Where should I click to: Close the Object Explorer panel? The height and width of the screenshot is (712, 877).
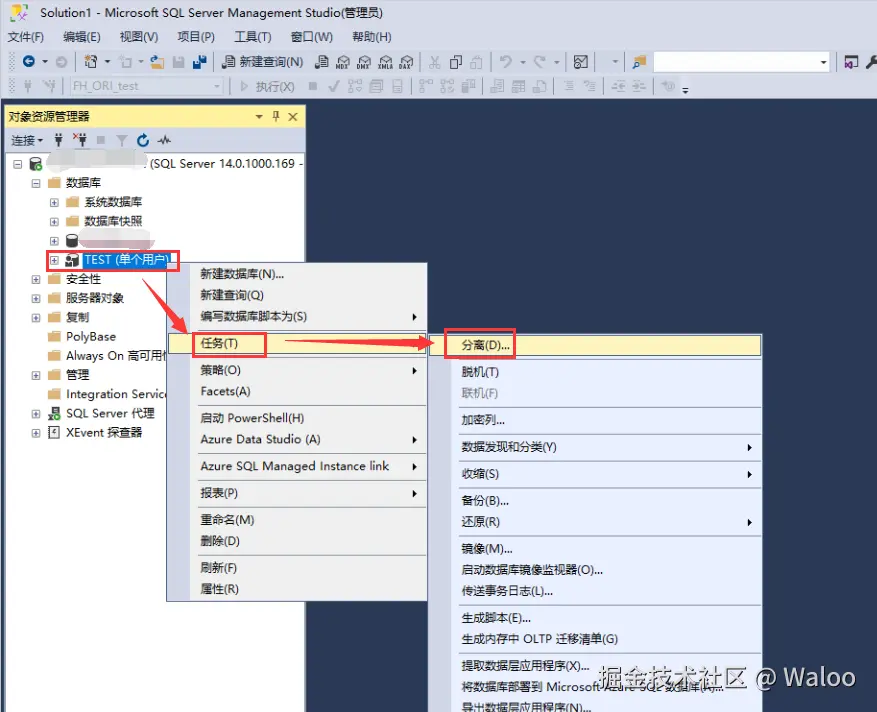pyautogui.click(x=293, y=116)
